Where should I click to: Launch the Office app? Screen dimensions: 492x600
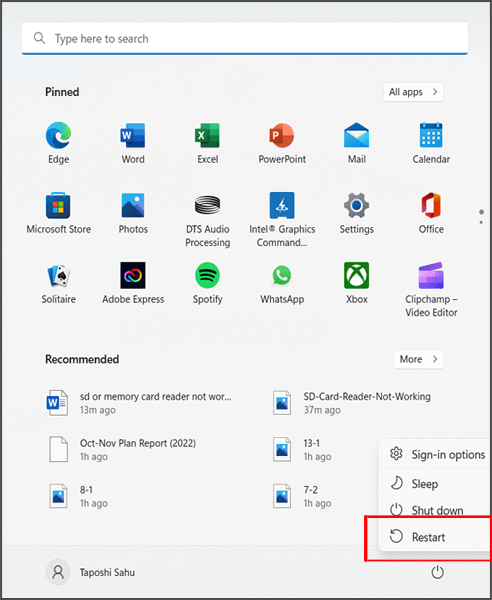coord(431,213)
